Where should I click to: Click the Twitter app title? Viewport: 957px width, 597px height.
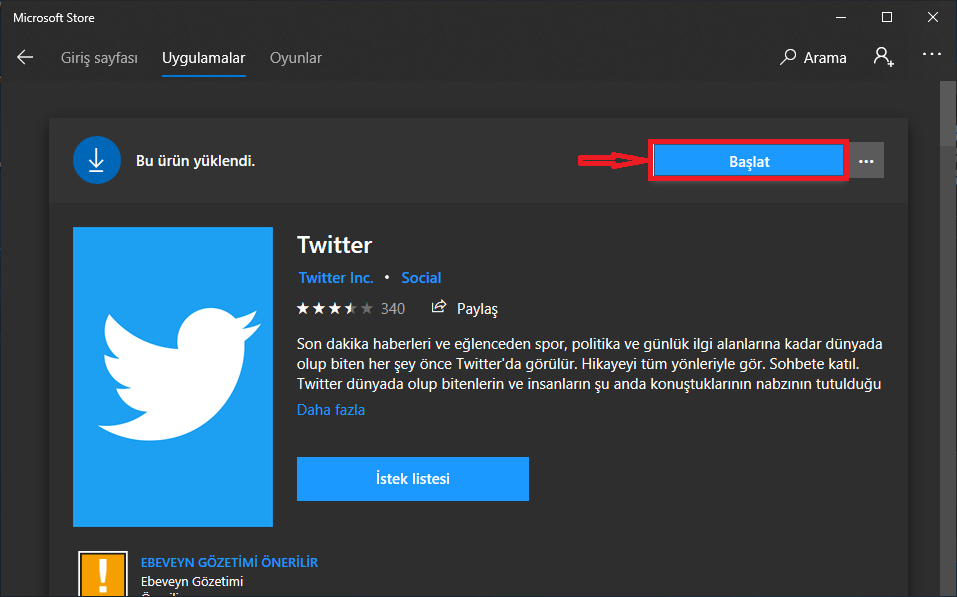click(x=334, y=245)
